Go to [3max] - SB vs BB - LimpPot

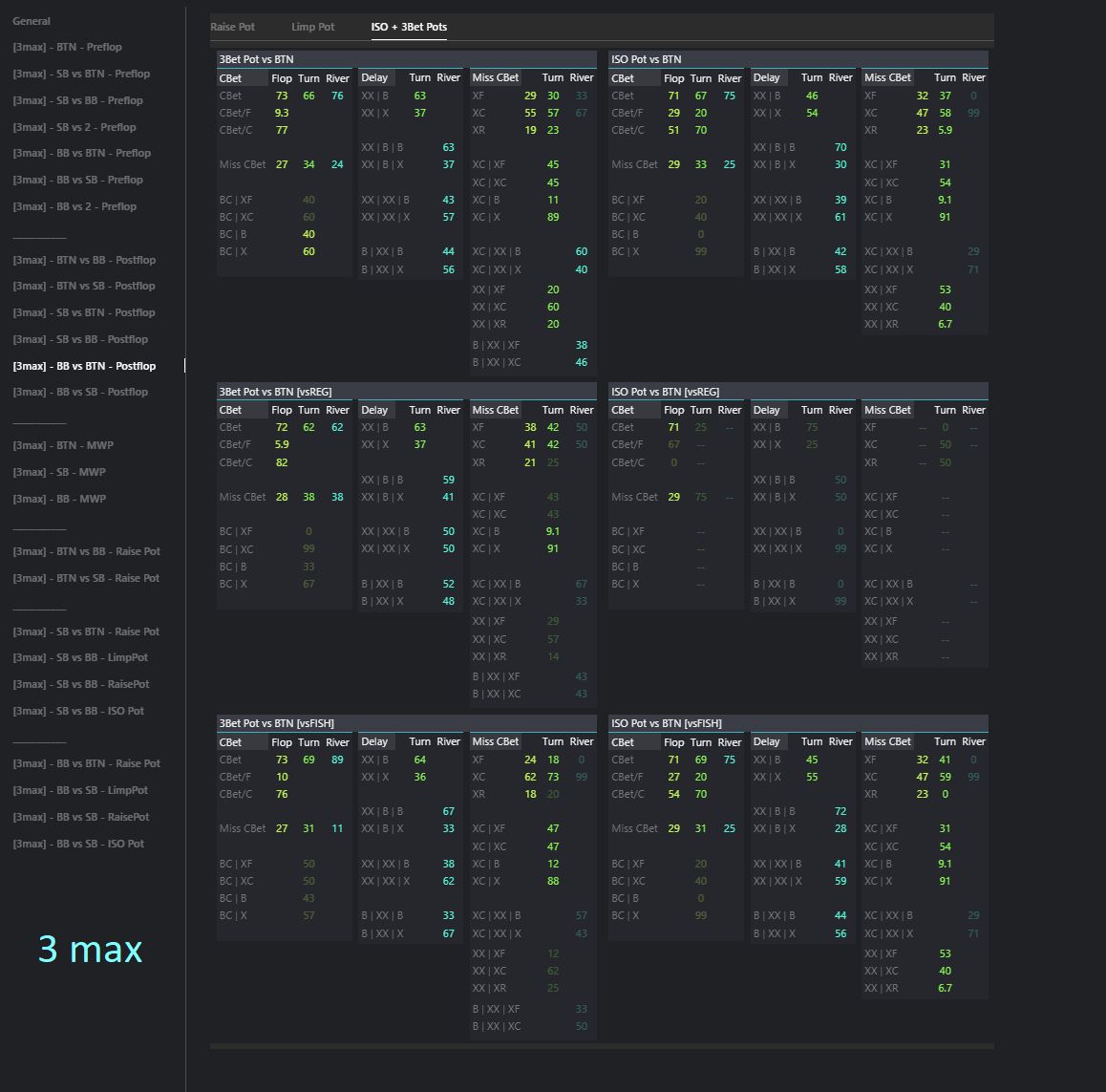[x=80, y=657]
